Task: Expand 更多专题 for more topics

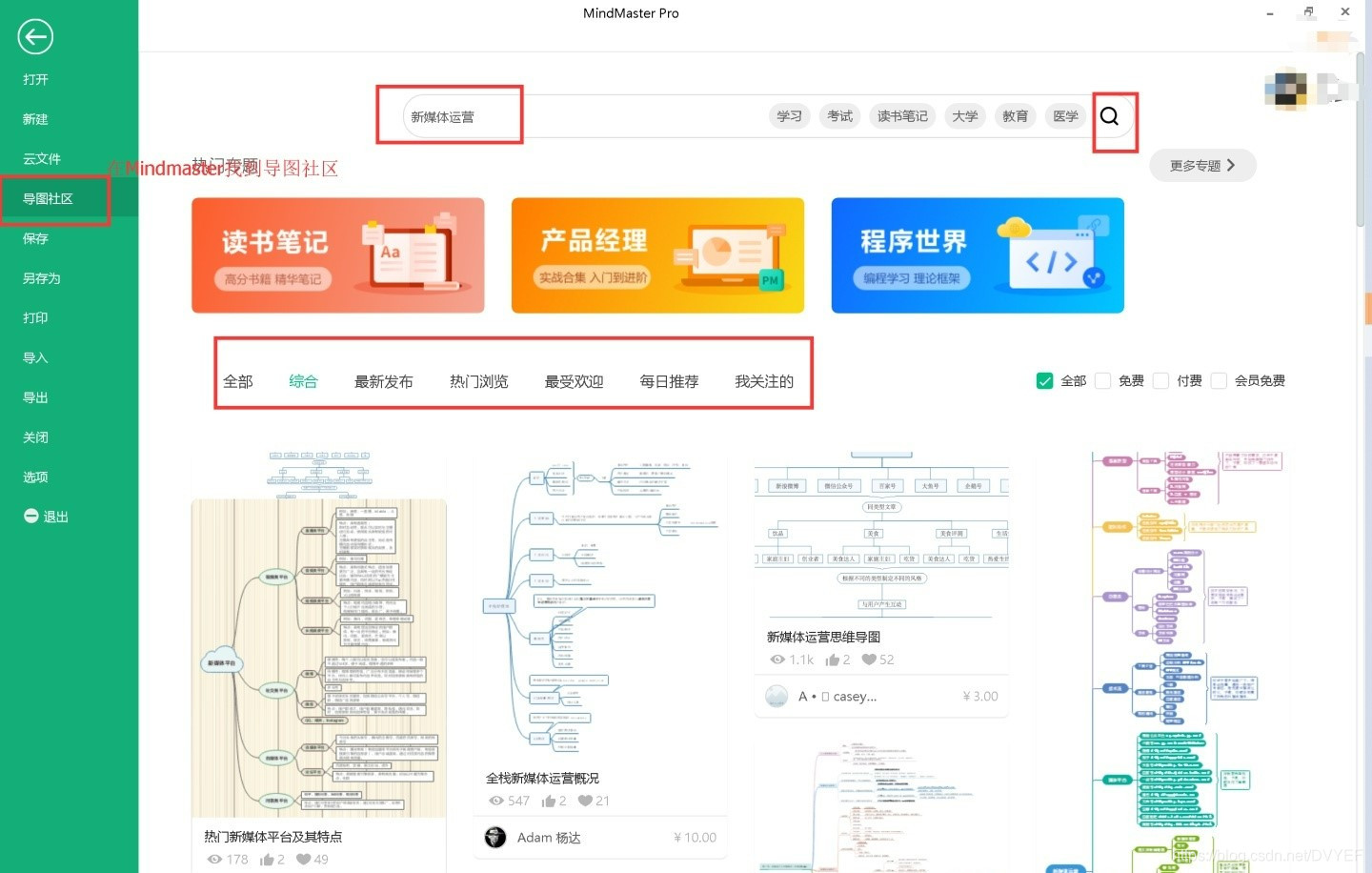Action: coord(1201,165)
